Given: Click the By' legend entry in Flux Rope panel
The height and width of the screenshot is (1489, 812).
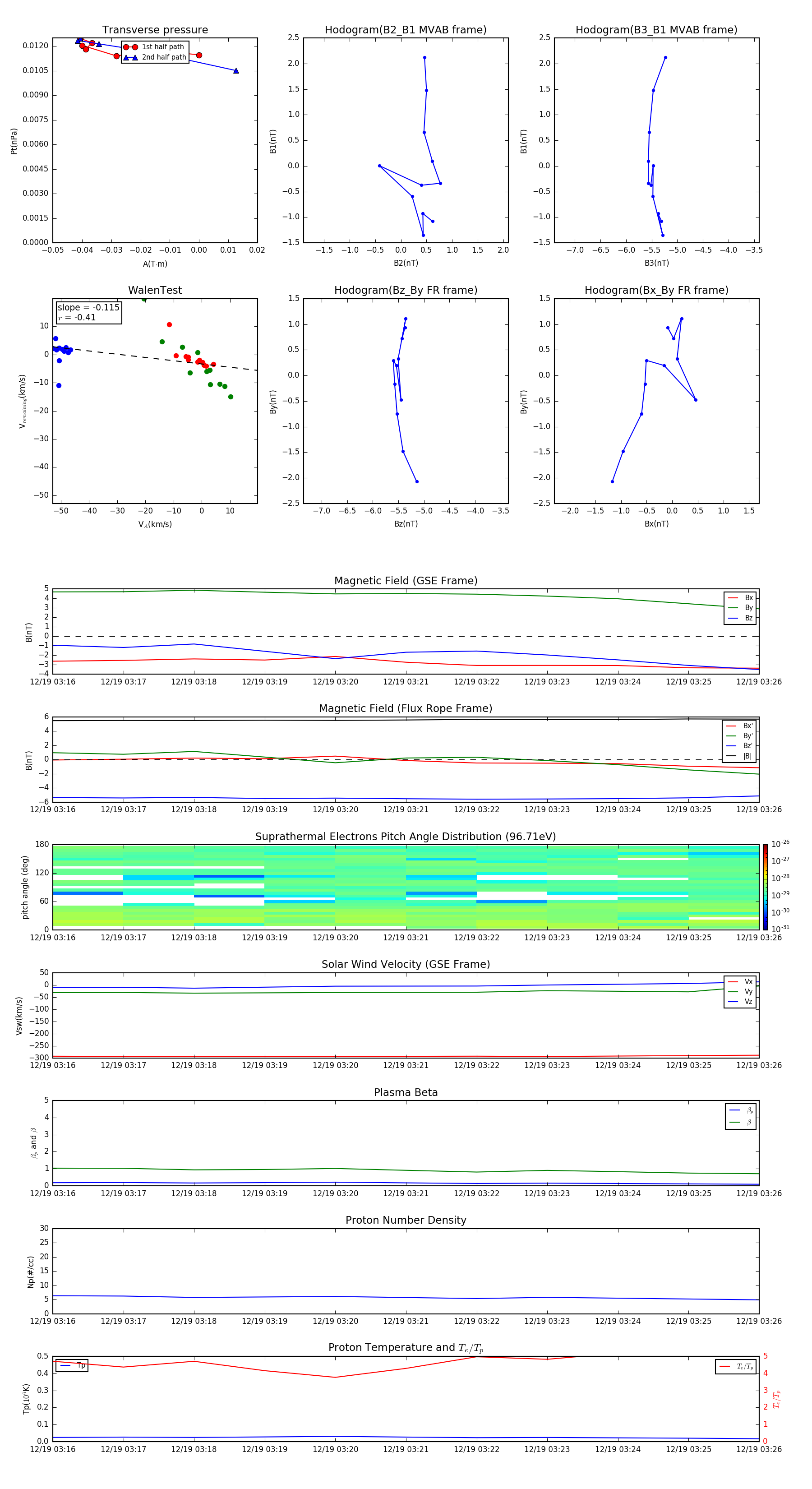Looking at the screenshot, I should coord(740,736).
